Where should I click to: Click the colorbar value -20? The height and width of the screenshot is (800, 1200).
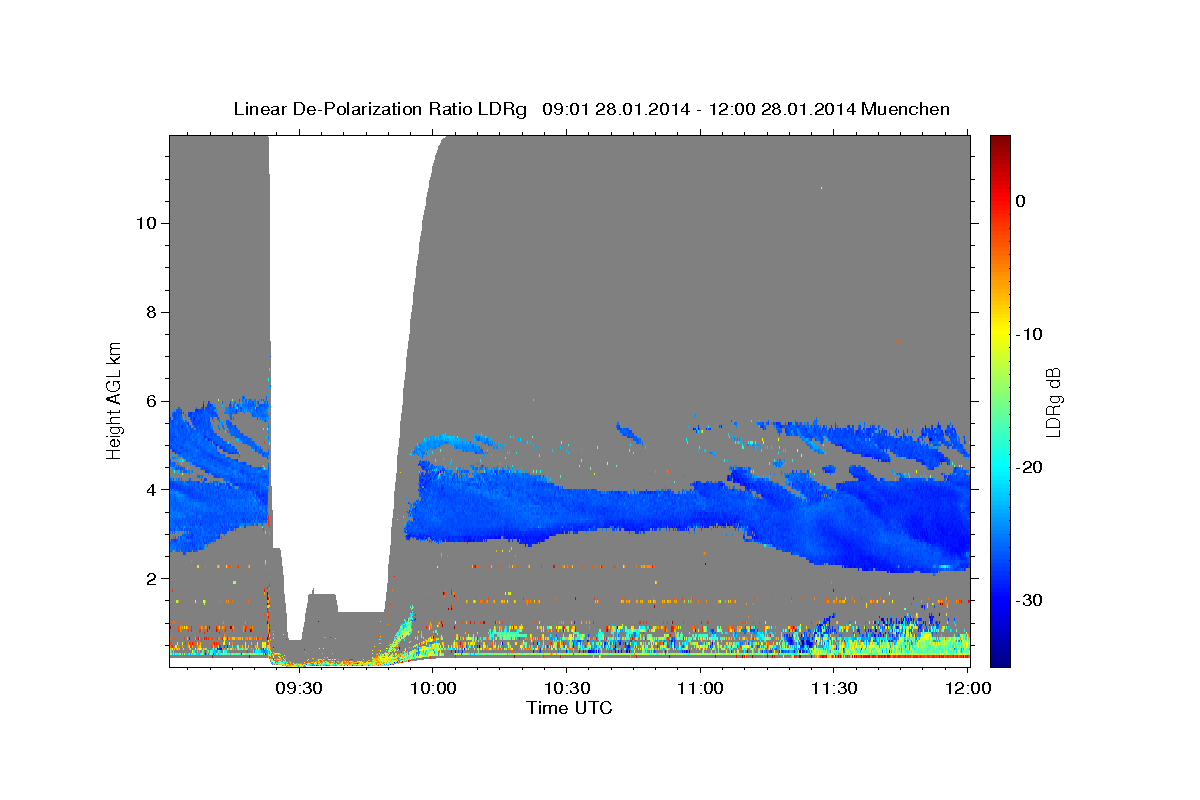click(x=1029, y=467)
